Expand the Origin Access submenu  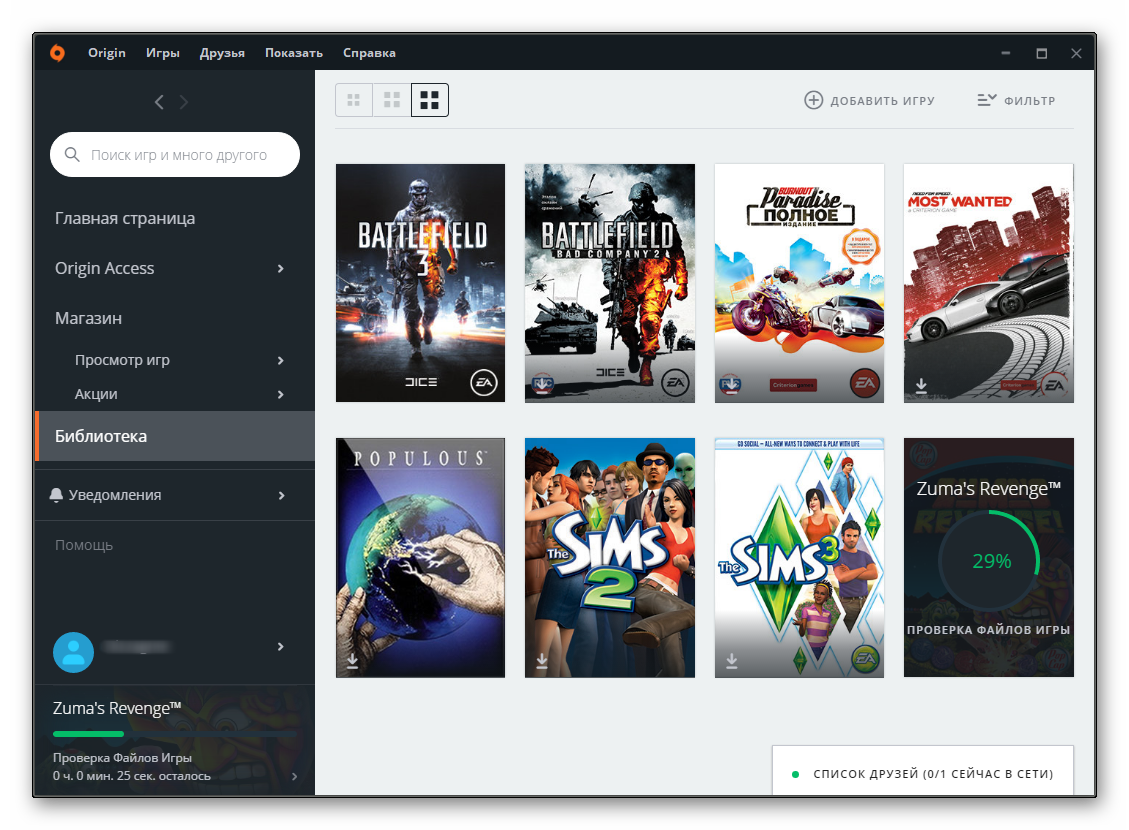[281, 268]
